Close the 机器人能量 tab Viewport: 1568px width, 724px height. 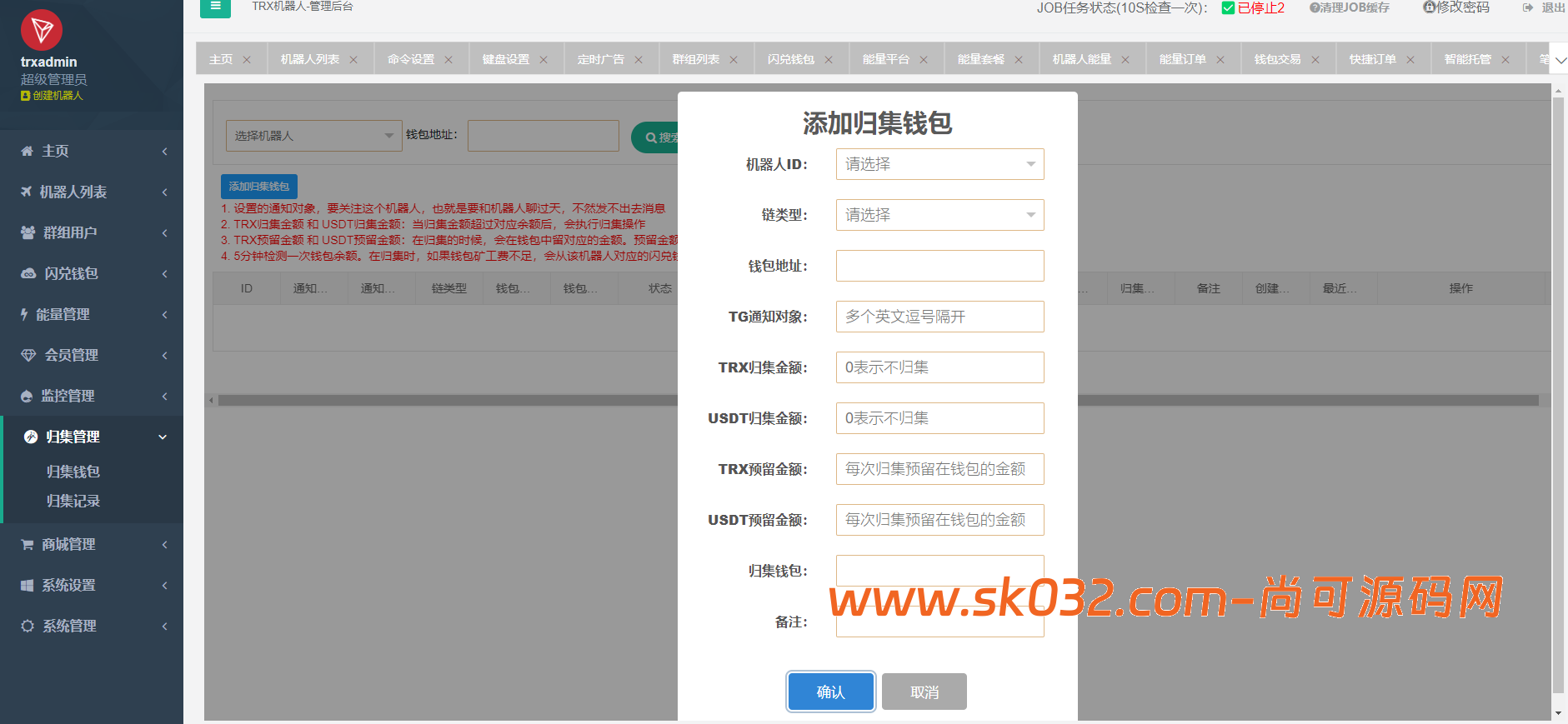[1125, 59]
